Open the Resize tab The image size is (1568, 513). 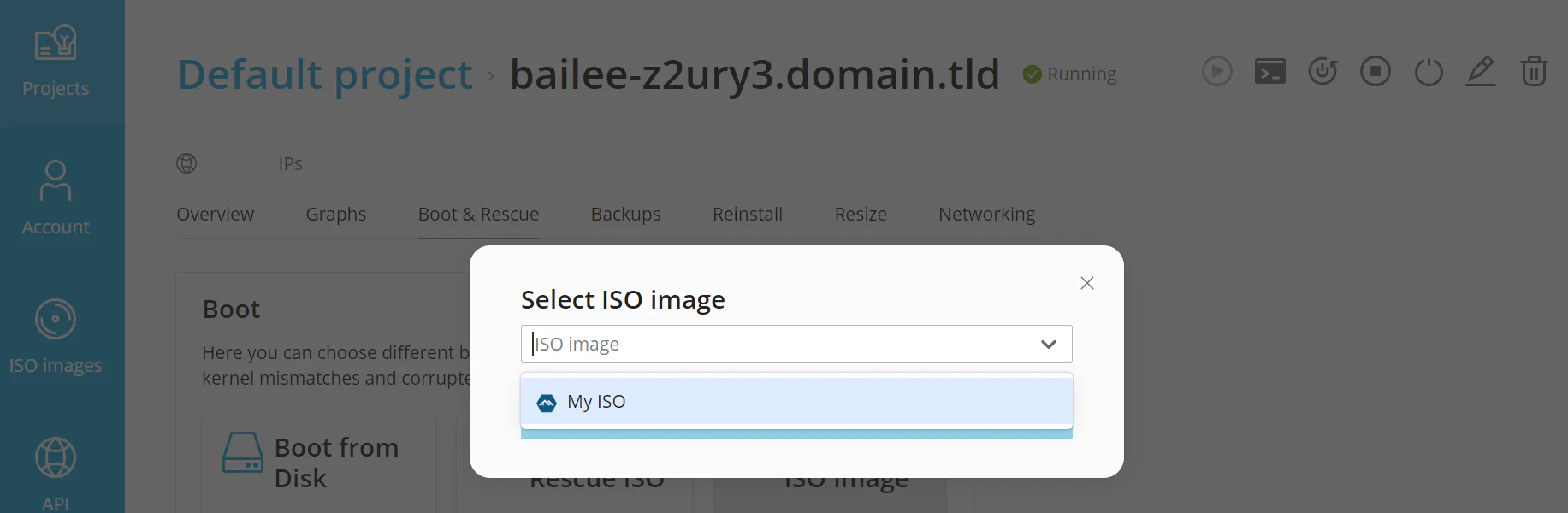click(861, 214)
